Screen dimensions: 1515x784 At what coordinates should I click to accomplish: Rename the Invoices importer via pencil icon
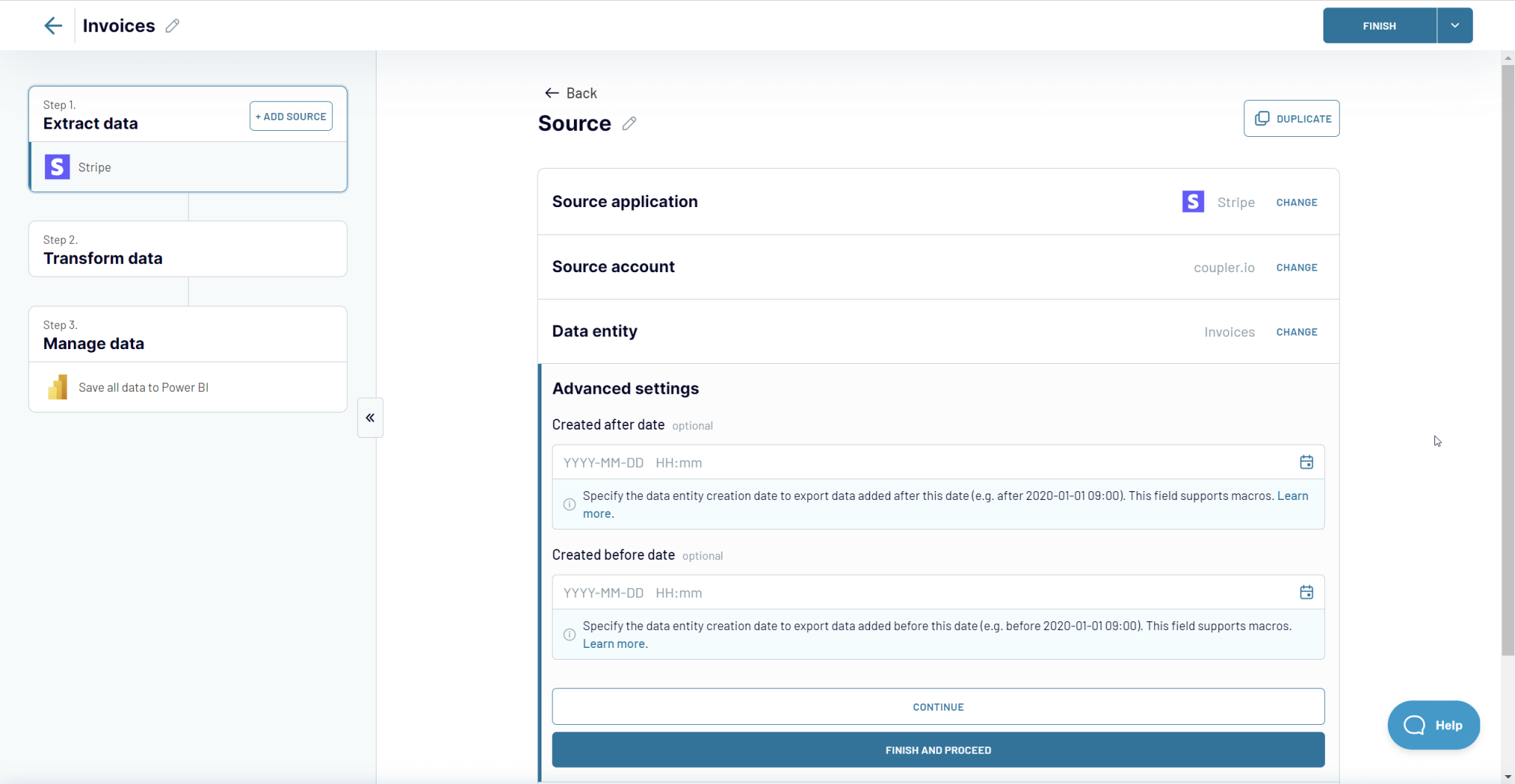point(172,25)
